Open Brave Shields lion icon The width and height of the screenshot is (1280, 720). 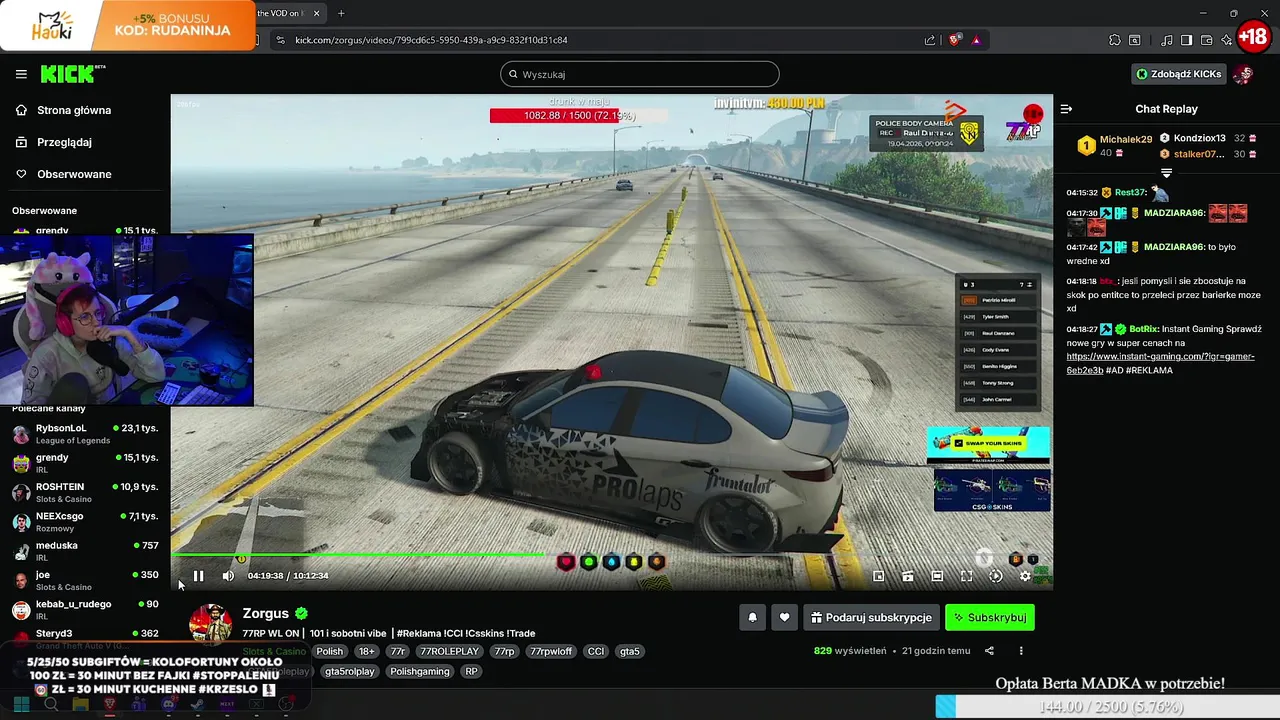tap(955, 40)
